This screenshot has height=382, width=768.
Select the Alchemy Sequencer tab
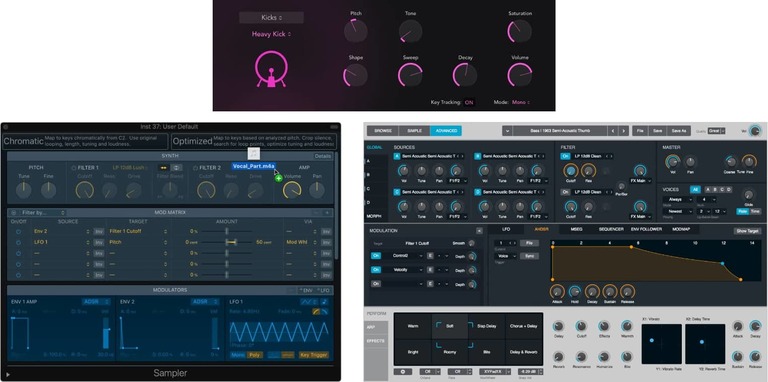[611, 229]
